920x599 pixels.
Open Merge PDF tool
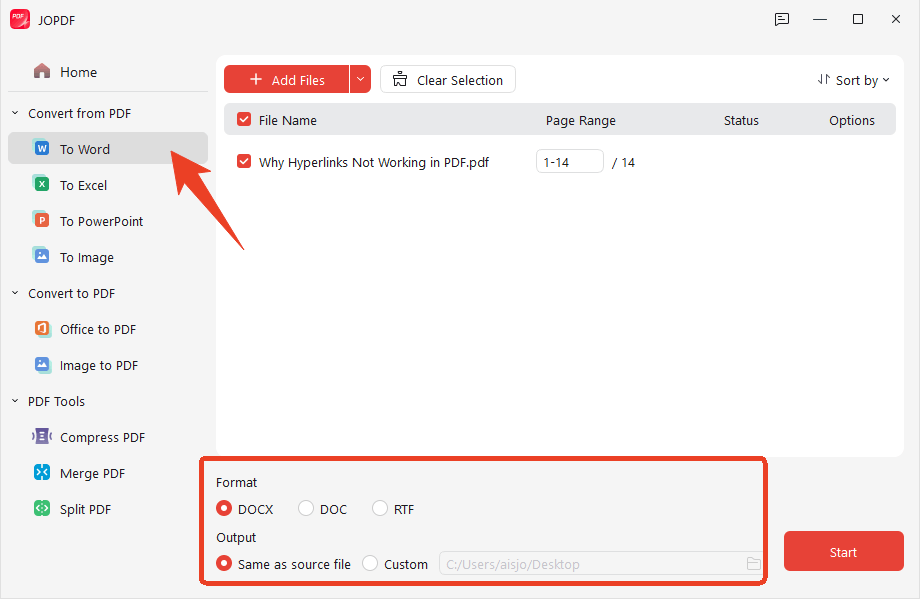coord(108,473)
